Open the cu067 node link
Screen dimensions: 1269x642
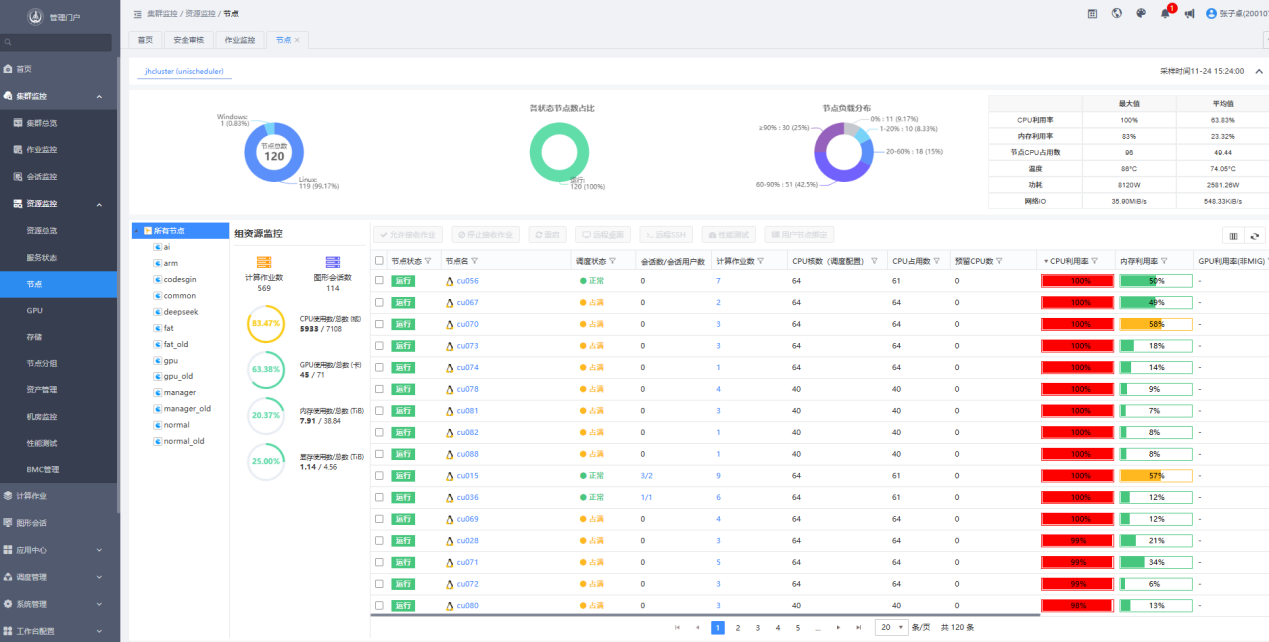coord(467,303)
